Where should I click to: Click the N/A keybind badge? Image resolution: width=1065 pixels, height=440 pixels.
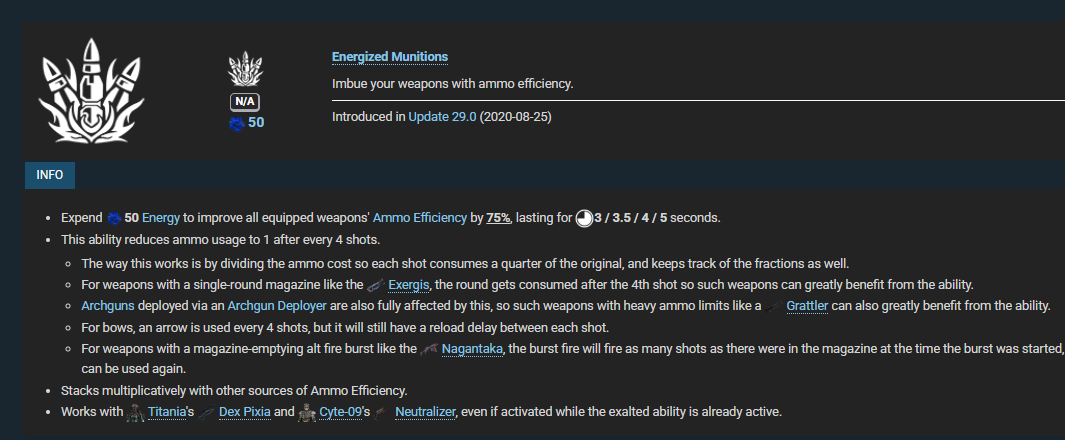(245, 102)
